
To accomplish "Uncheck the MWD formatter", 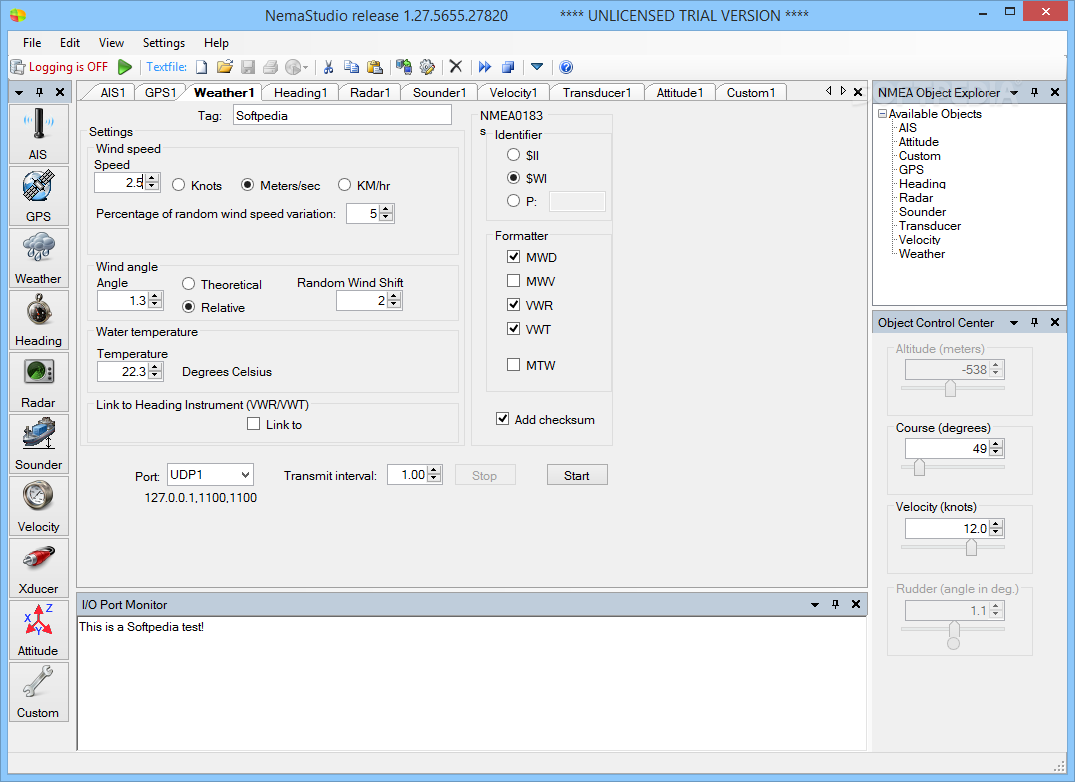I will point(531,257).
